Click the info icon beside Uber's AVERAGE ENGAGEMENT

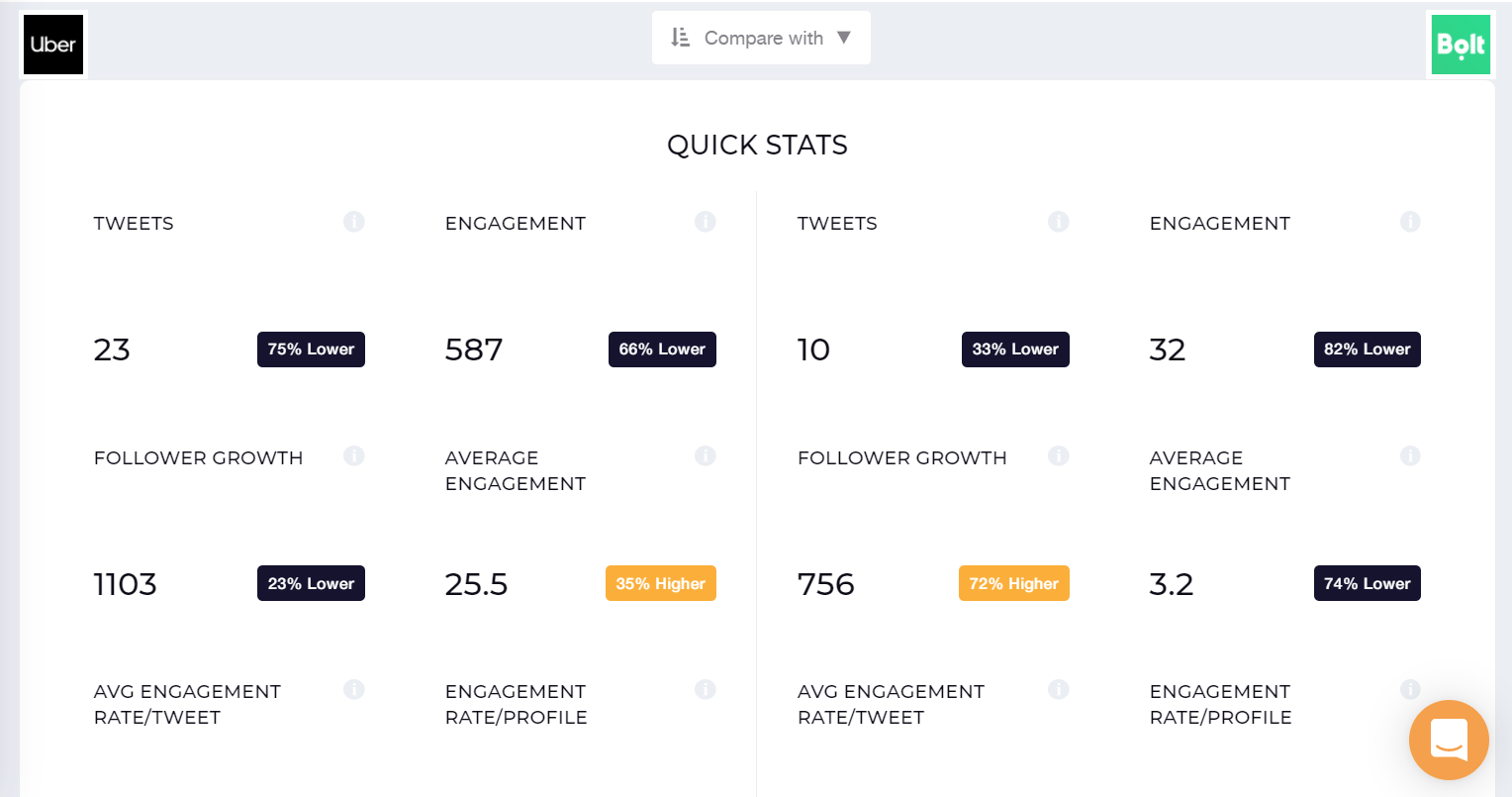point(706,456)
